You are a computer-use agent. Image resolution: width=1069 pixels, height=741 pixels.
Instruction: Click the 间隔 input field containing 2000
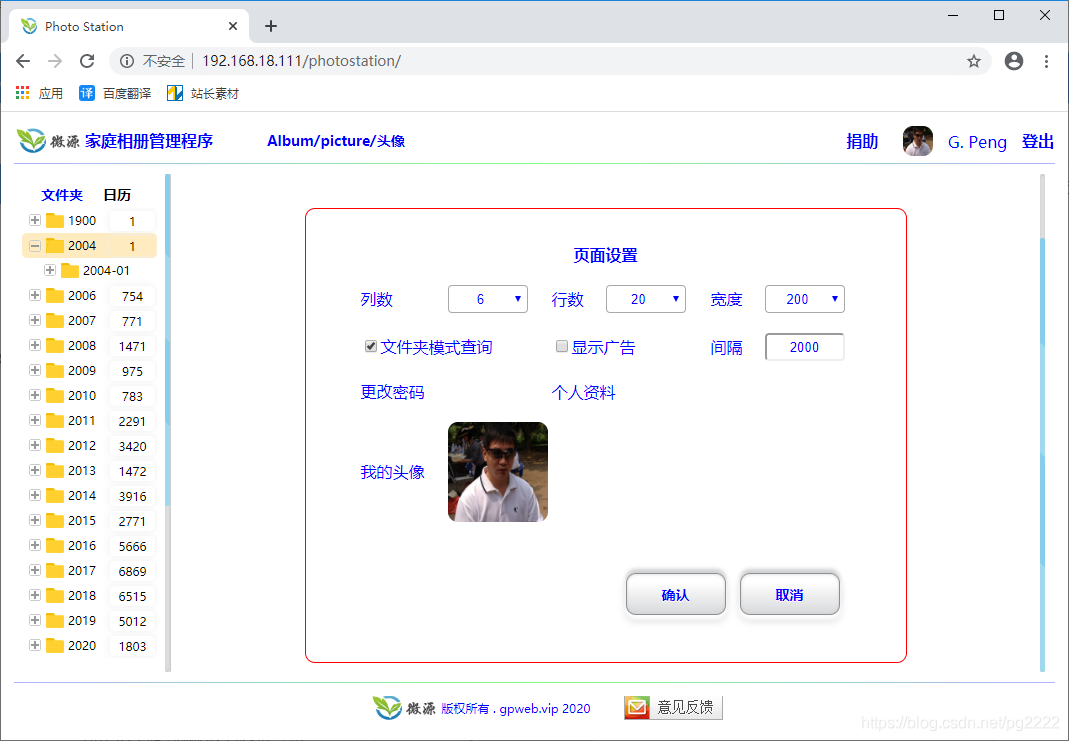pos(804,346)
